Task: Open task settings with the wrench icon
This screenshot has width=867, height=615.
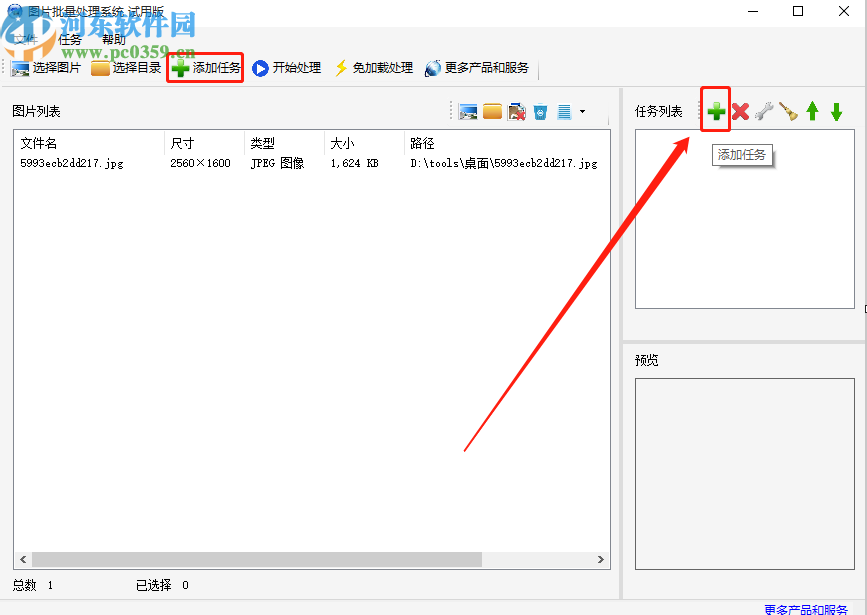Action: click(x=764, y=112)
